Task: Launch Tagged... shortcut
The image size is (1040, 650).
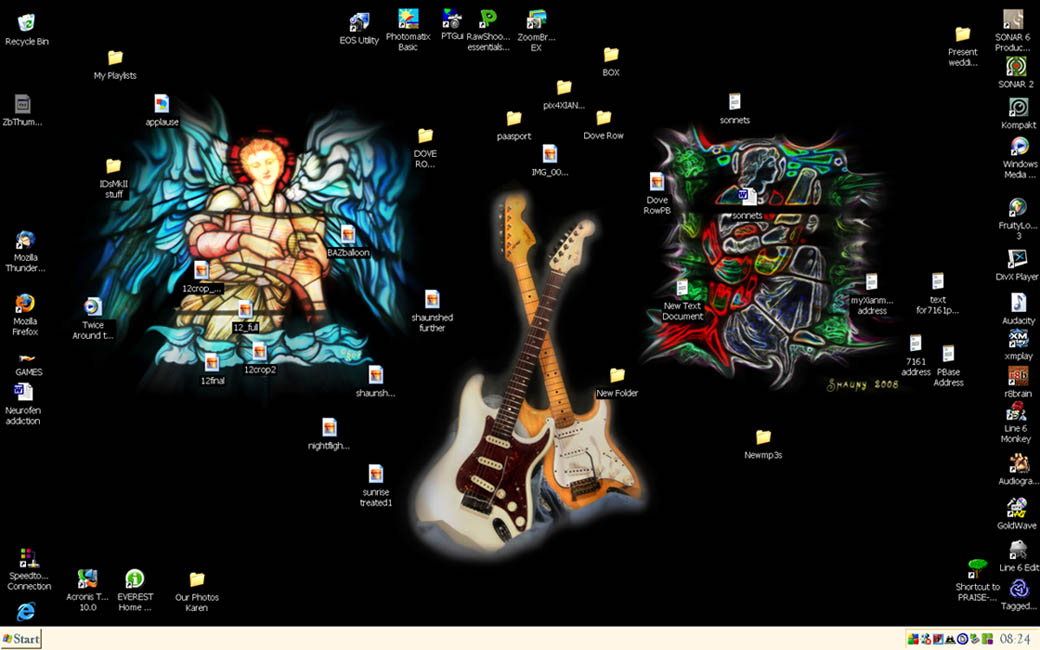Action: pos(1018,588)
